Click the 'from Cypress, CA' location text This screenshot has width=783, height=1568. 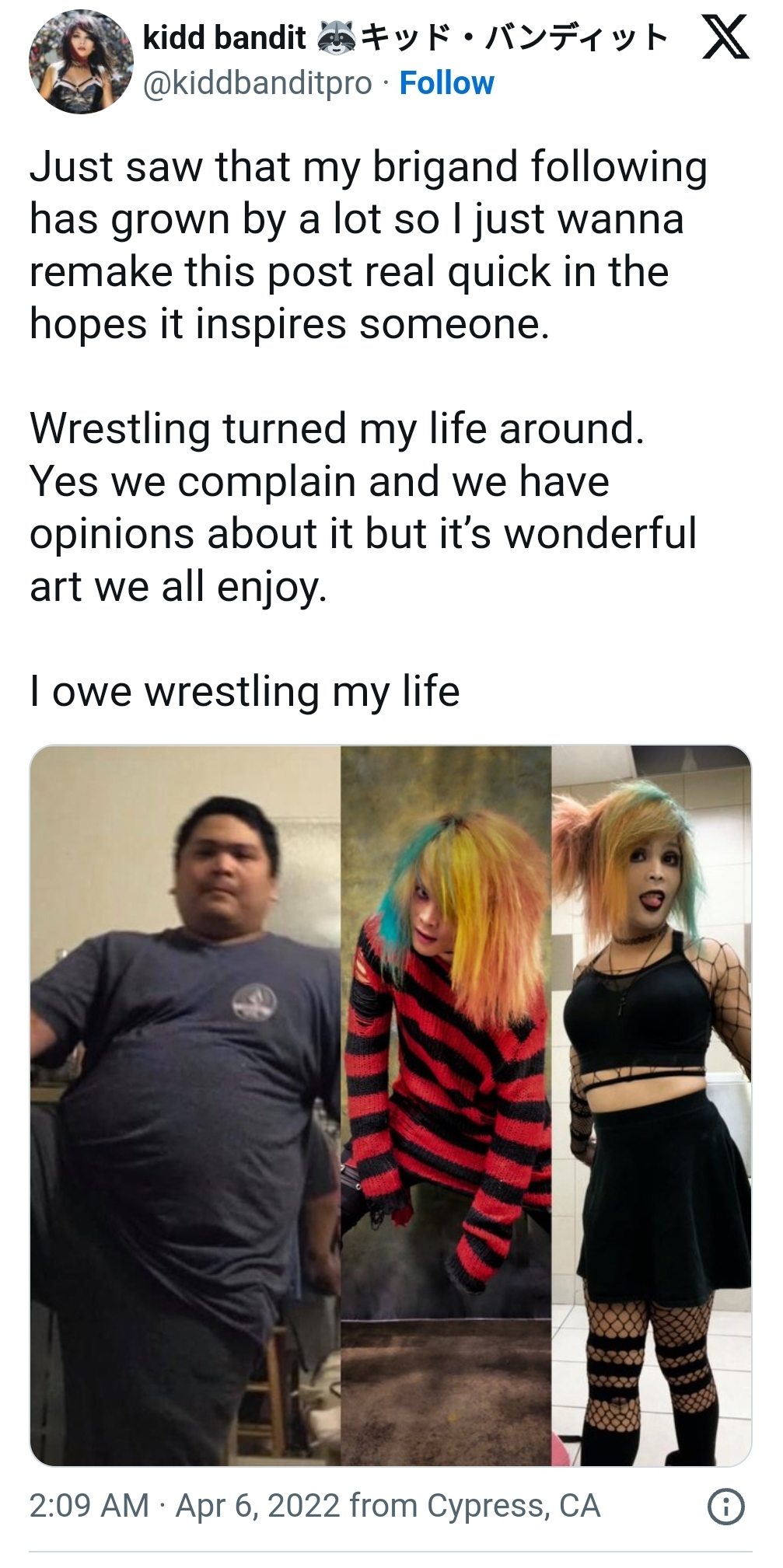(x=474, y=1506)
